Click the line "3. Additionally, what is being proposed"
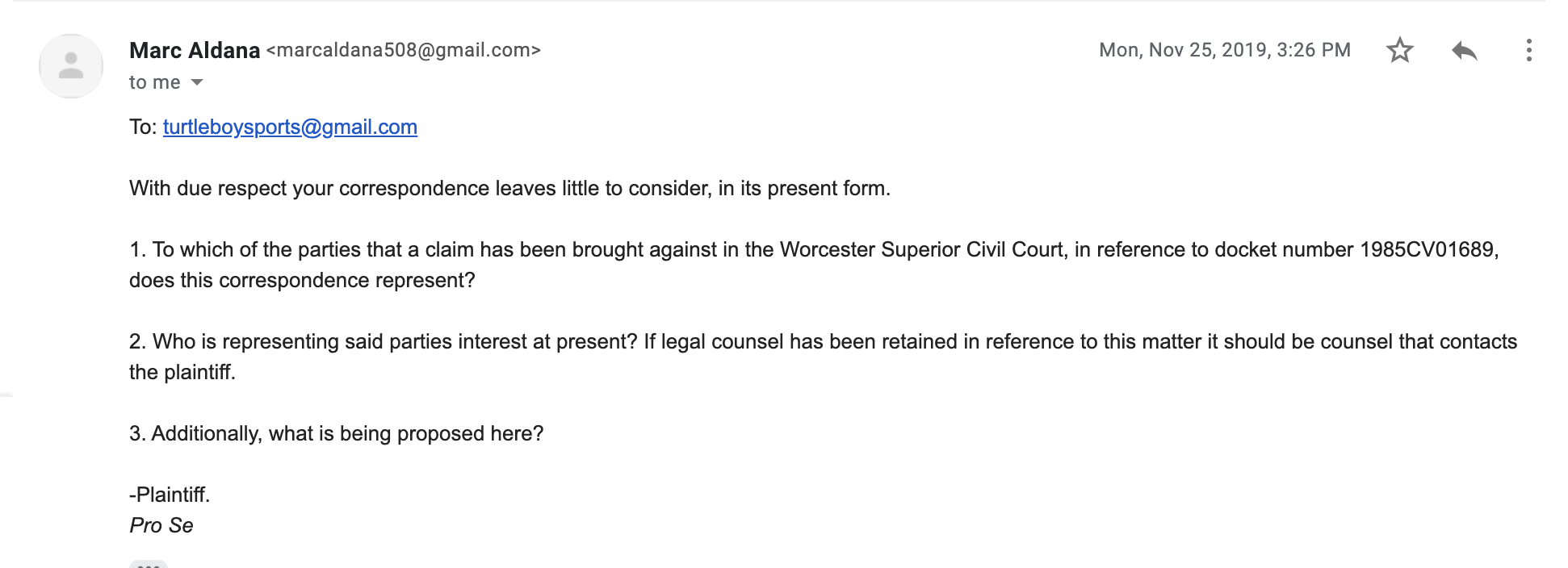Image resolution: width=1568 pixels, height=568 pixels. pos(336,434)
